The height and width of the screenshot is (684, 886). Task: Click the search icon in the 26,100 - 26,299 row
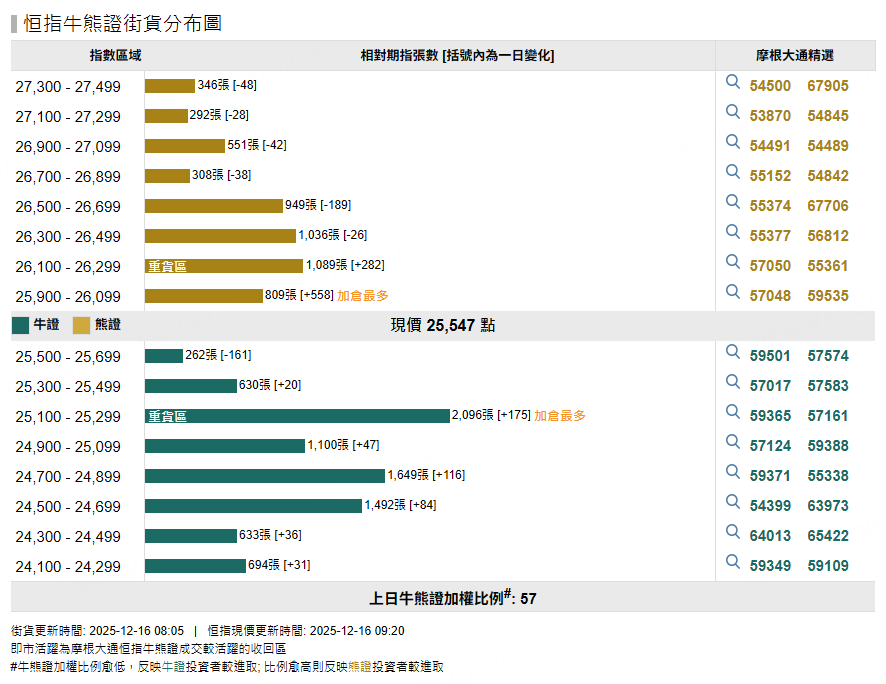(x=733, y=262)
